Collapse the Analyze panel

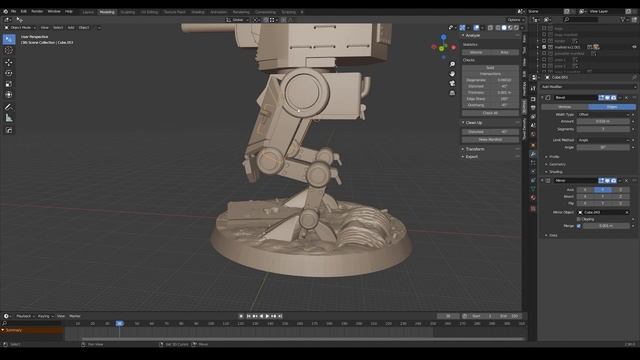(x=473, y=36)
